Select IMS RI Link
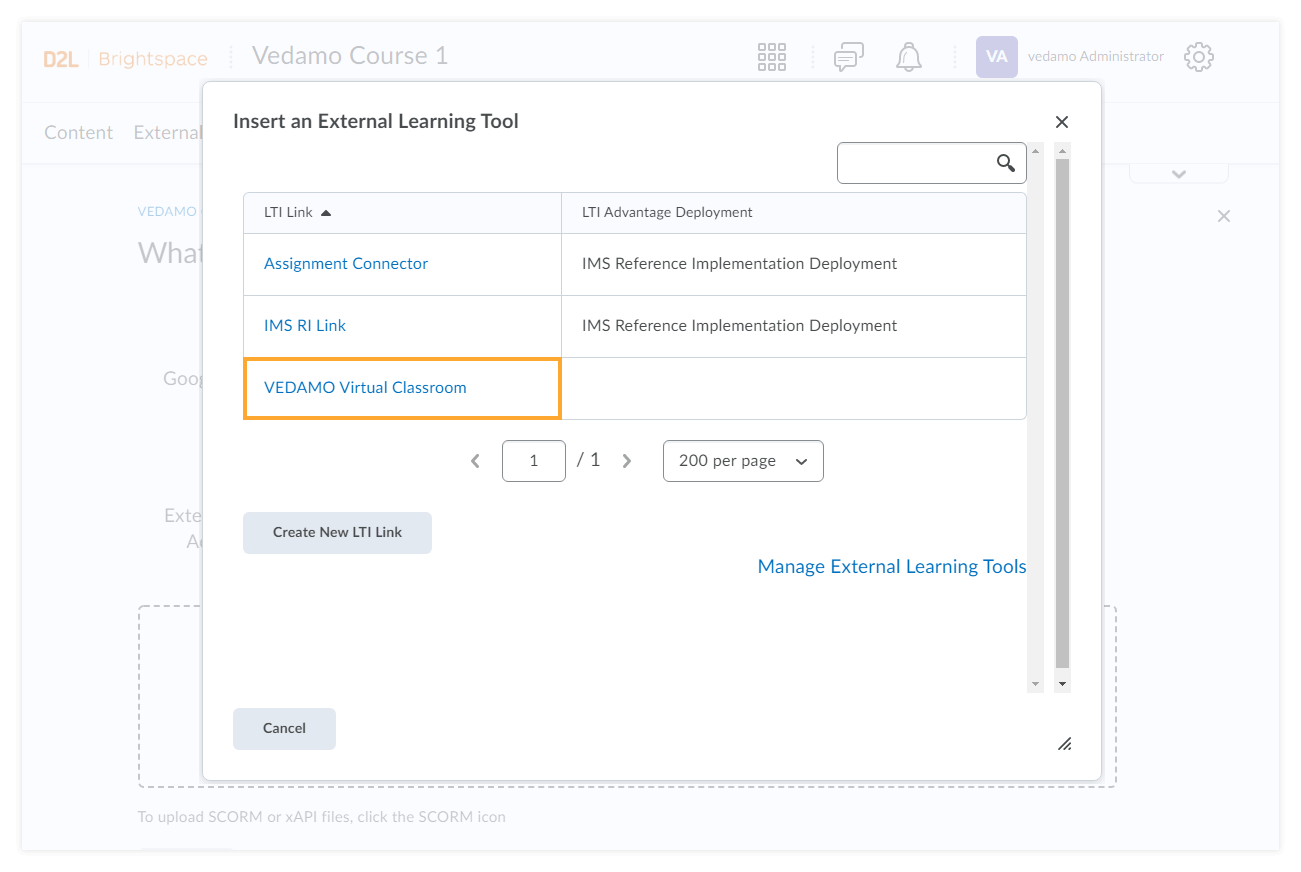The image size is (1301, 872). click(x=305, y=326)
